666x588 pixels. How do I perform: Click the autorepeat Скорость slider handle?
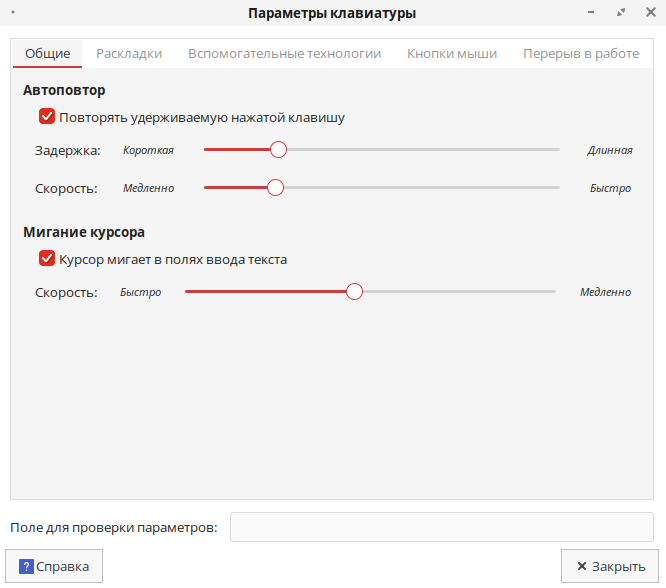click(275, 188)
